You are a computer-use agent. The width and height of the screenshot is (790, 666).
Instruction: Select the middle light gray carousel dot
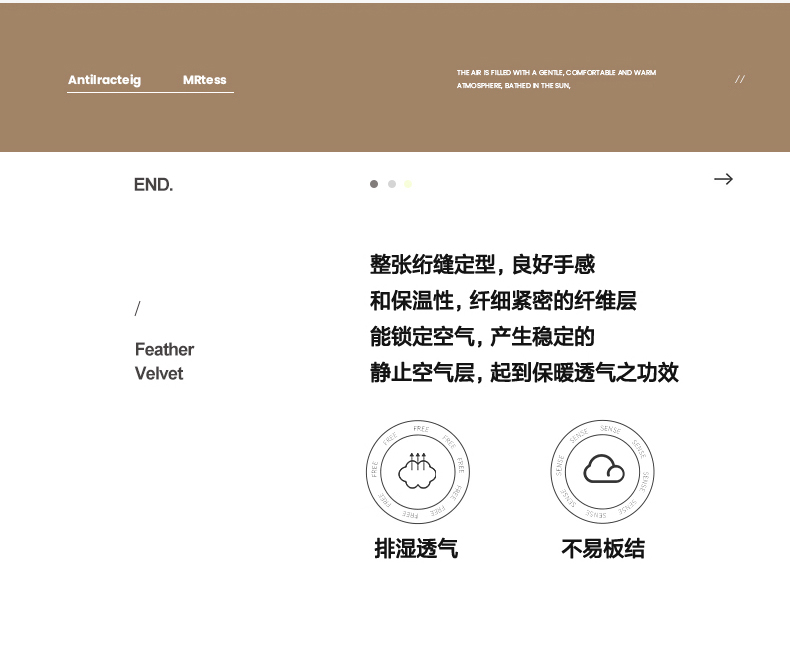(x=392, y=184)
